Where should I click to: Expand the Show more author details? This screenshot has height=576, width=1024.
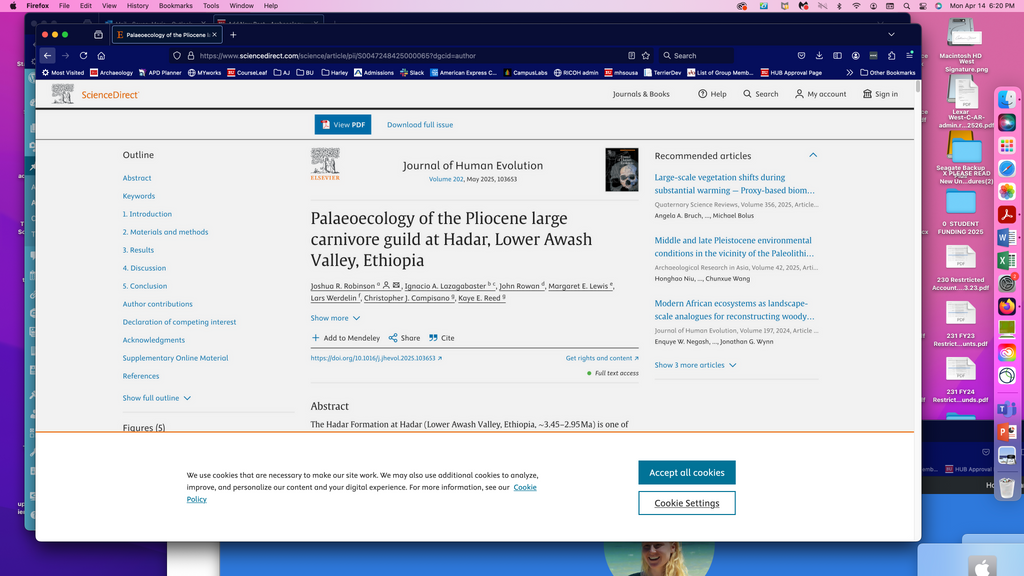coord(335,318)
